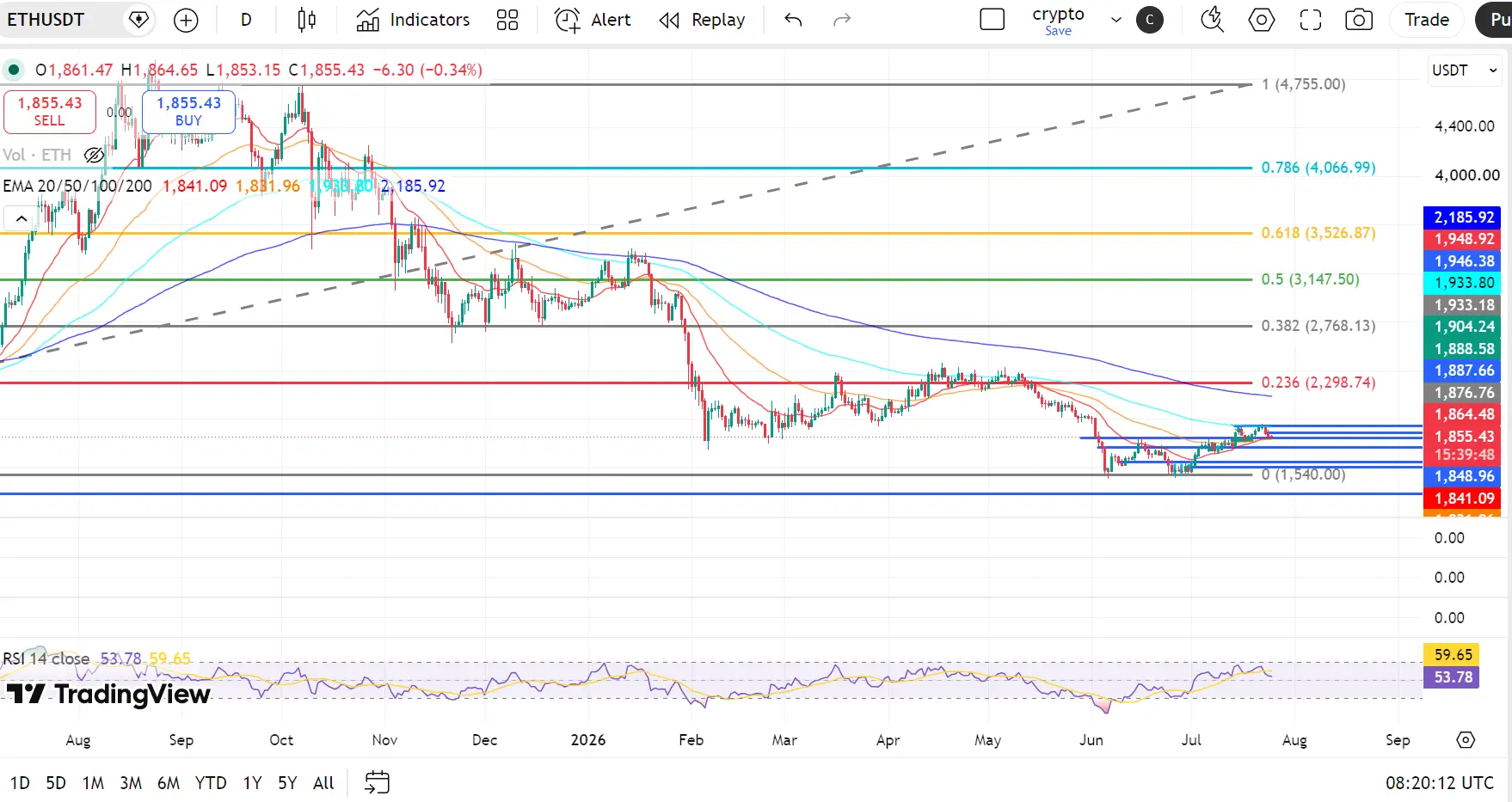This screenshot has height=802, width=1512.
Task: Start bar Replay mode
Action: click(x=703, y=20)
